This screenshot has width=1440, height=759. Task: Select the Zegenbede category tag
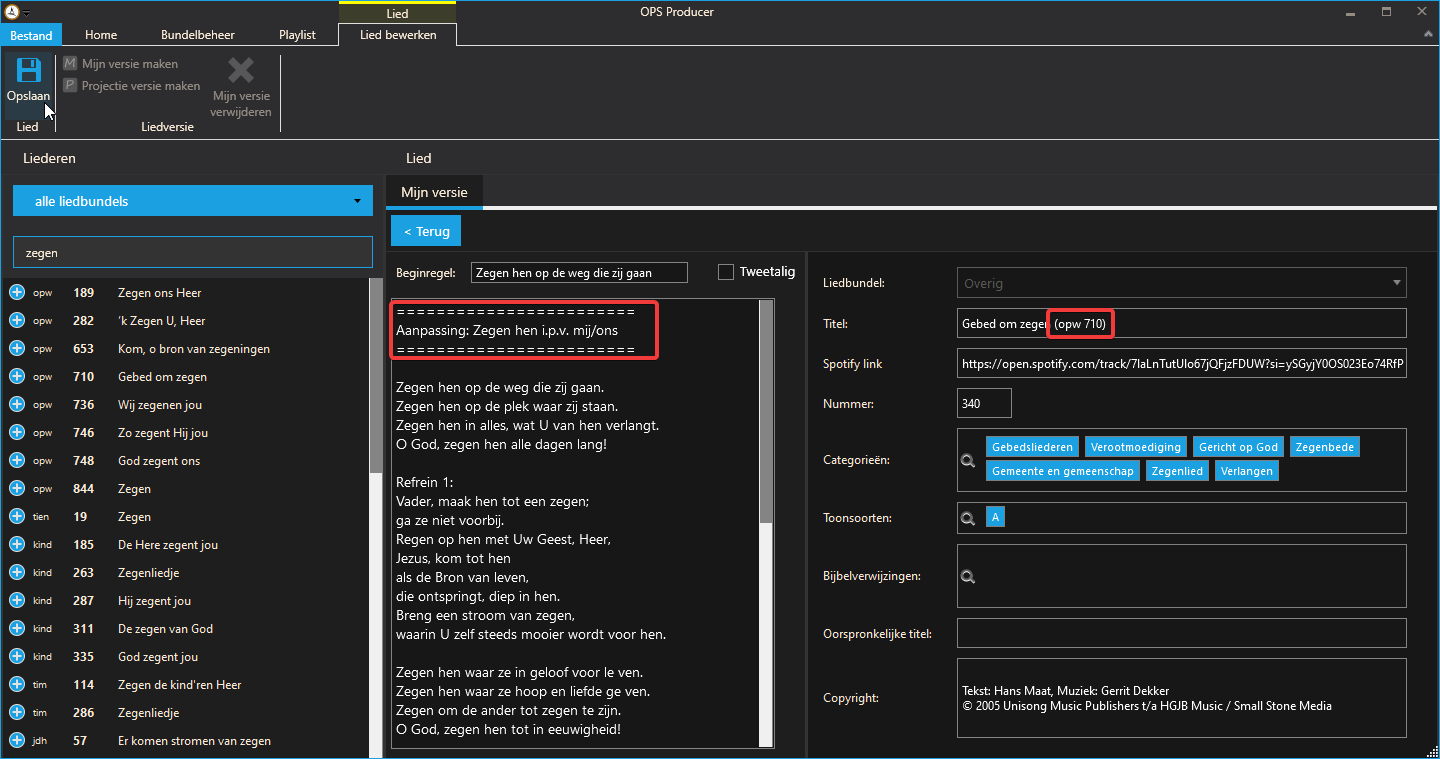(1324, 447)
